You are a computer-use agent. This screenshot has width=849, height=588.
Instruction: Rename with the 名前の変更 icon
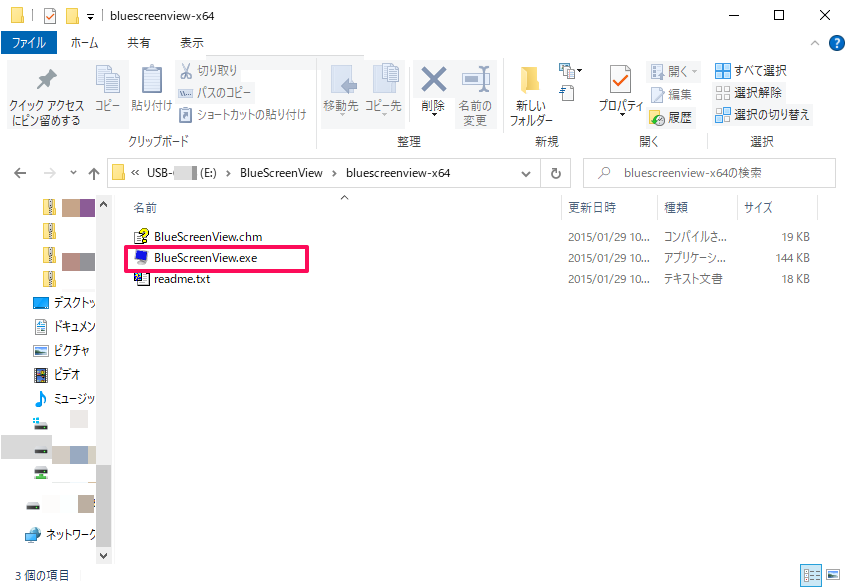coord(475,96)
